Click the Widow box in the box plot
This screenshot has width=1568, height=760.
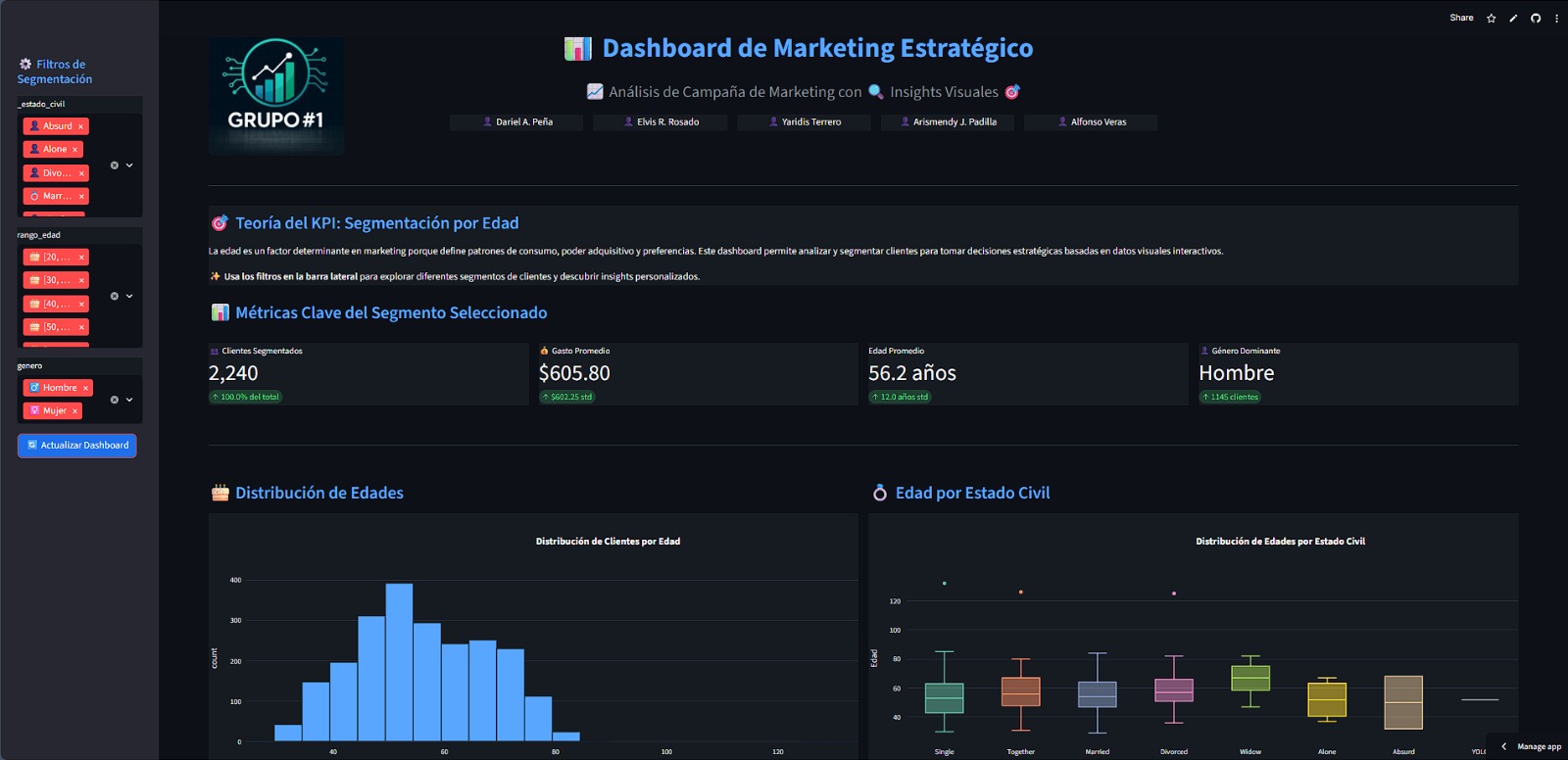coord(1250,678)
